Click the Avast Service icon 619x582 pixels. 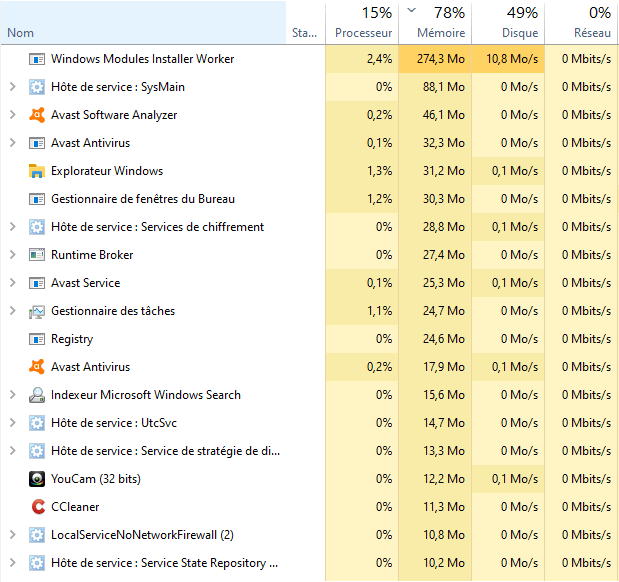point(37,283)
